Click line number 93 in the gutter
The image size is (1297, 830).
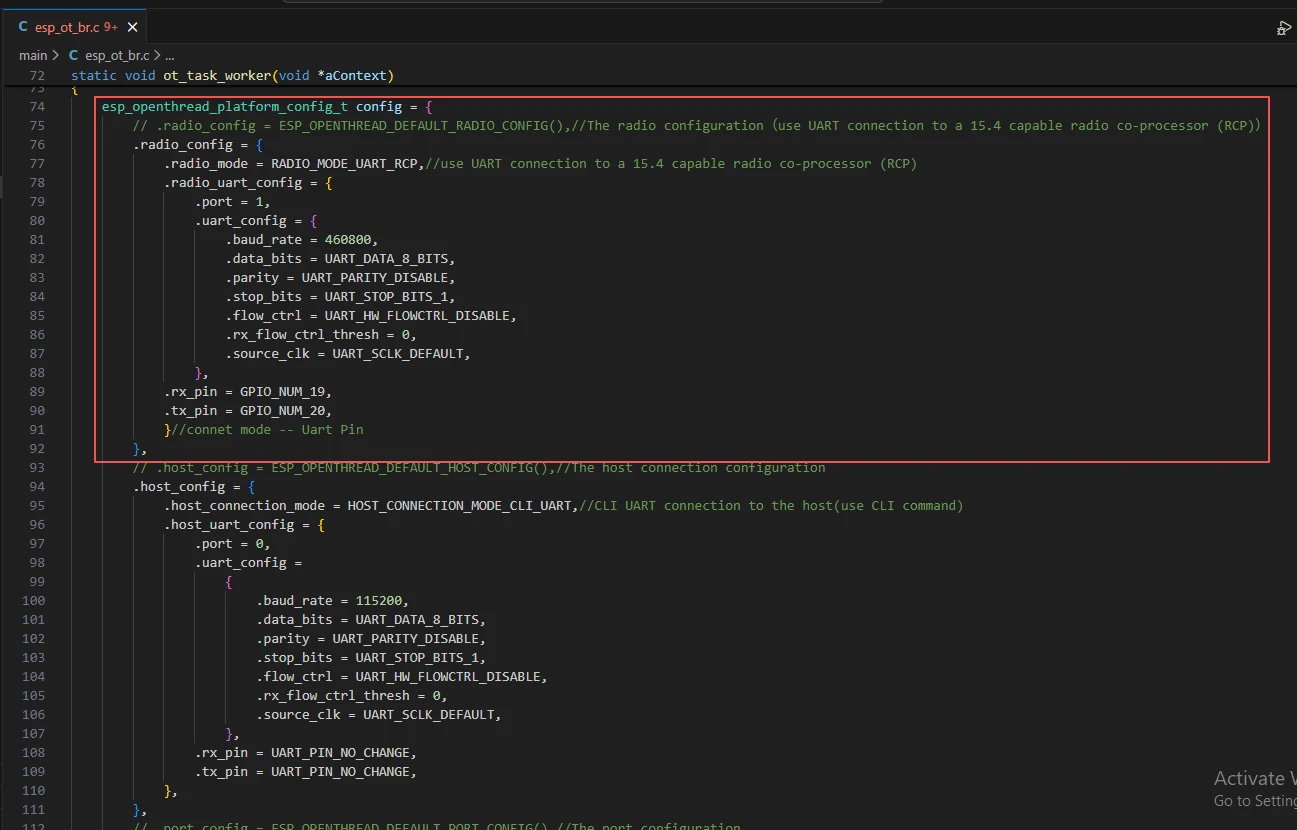(37, 468)
